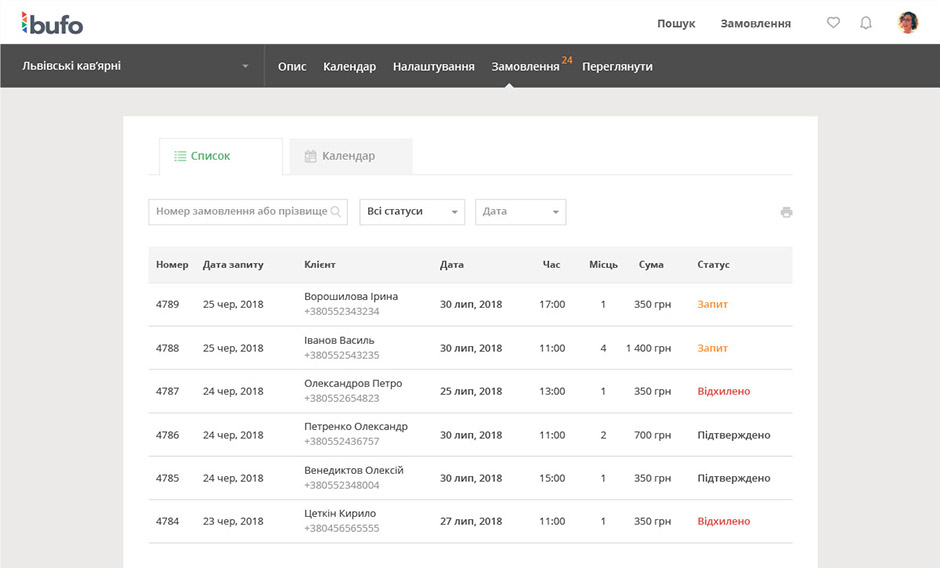The height and width of the screenshot is (568, 940).
Task: Click Відхилено status of order 4787
Action: click(x=723, y=391)
